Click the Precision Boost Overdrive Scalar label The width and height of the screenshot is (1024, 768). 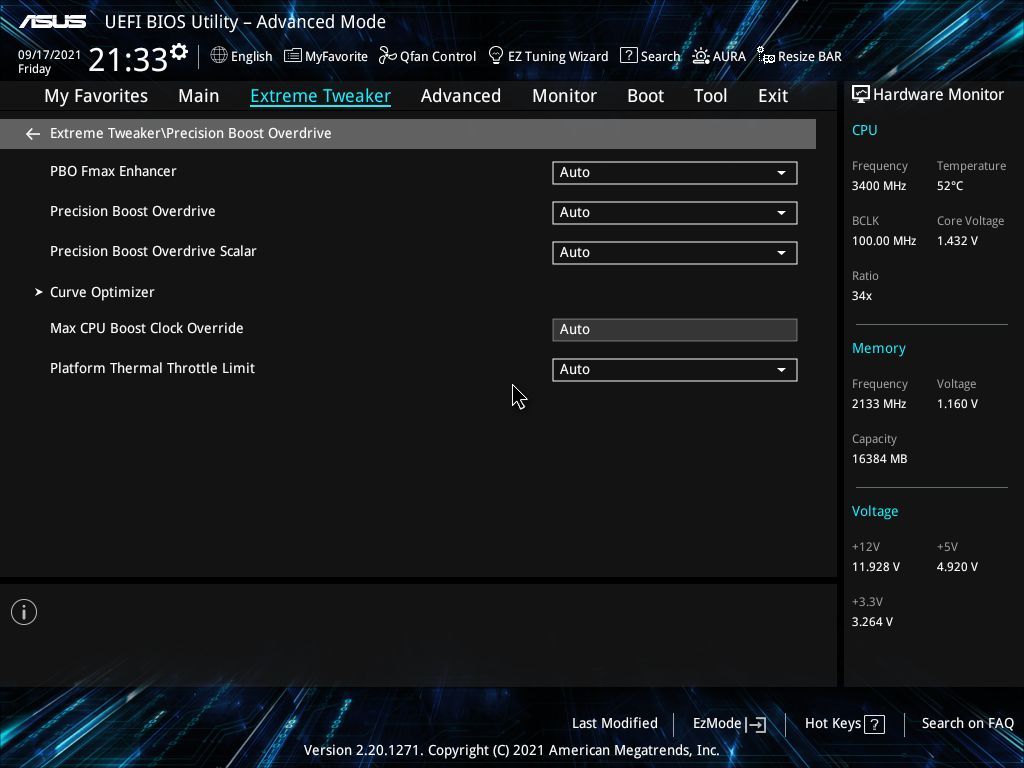click(153, 251)
